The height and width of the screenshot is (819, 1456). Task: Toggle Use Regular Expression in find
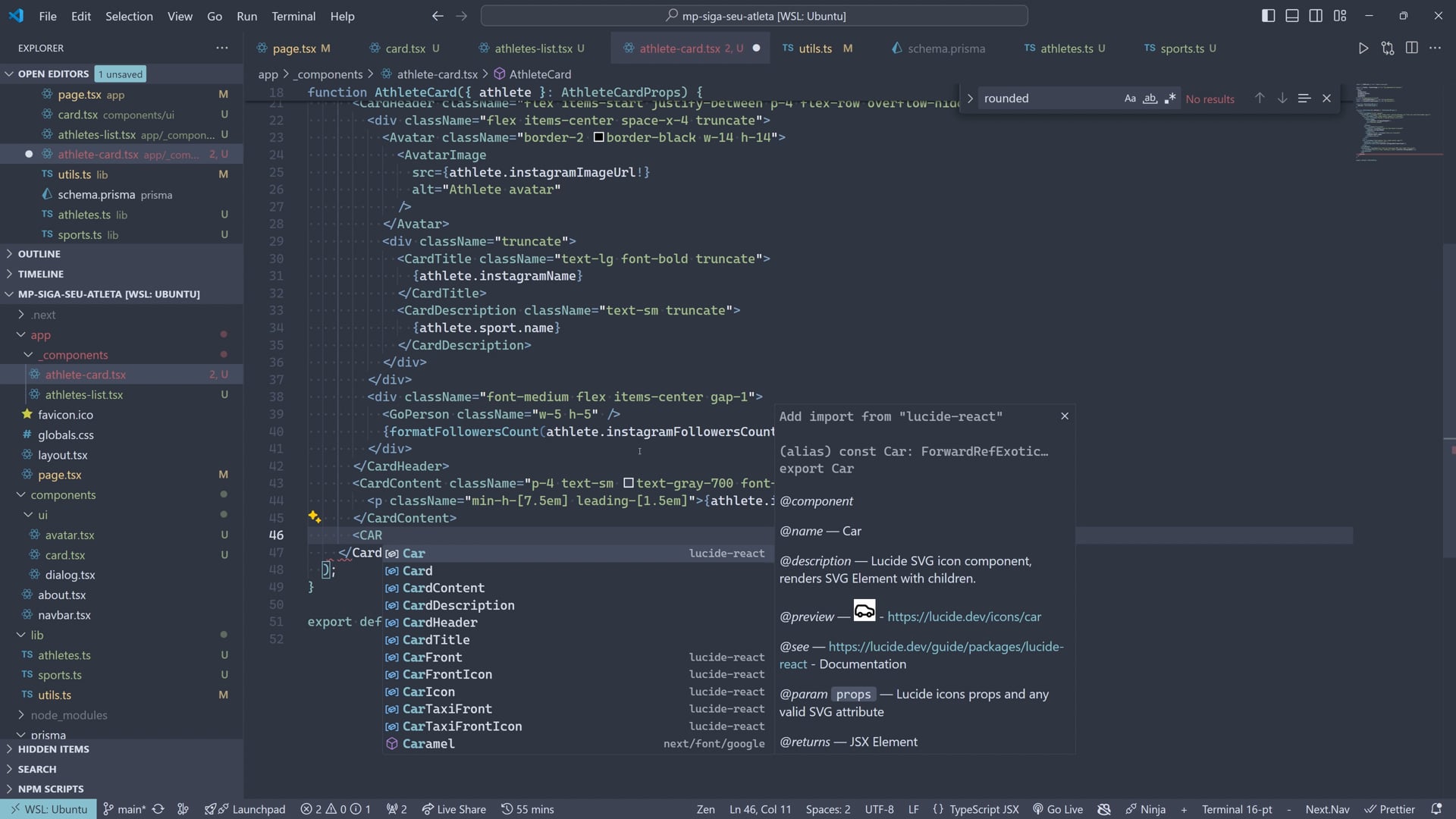1170,99
